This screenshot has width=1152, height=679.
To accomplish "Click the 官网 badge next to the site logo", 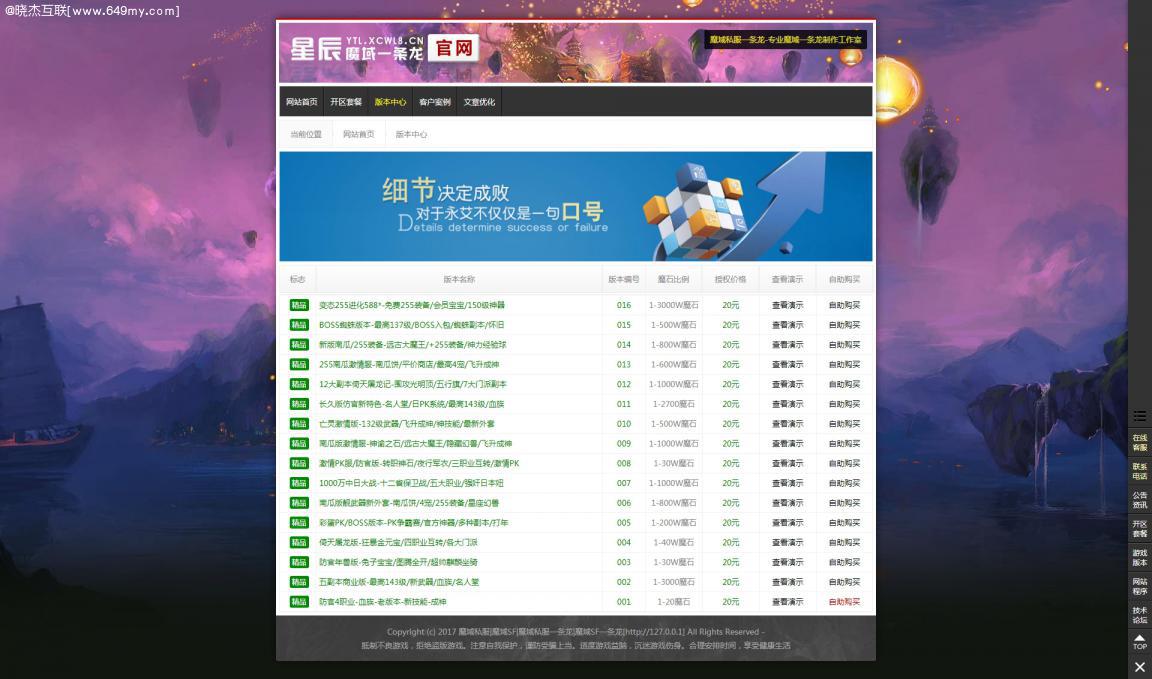I will pos(455,47).
